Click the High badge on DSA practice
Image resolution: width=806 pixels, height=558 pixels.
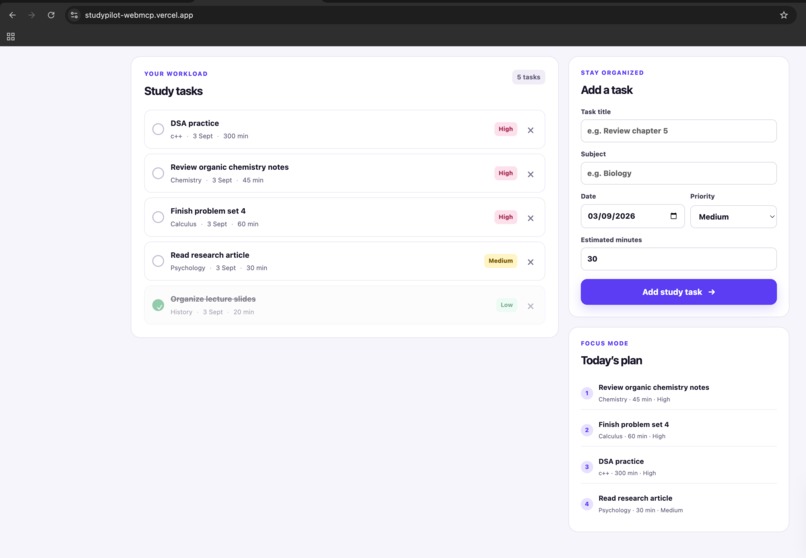pos(505,129)
